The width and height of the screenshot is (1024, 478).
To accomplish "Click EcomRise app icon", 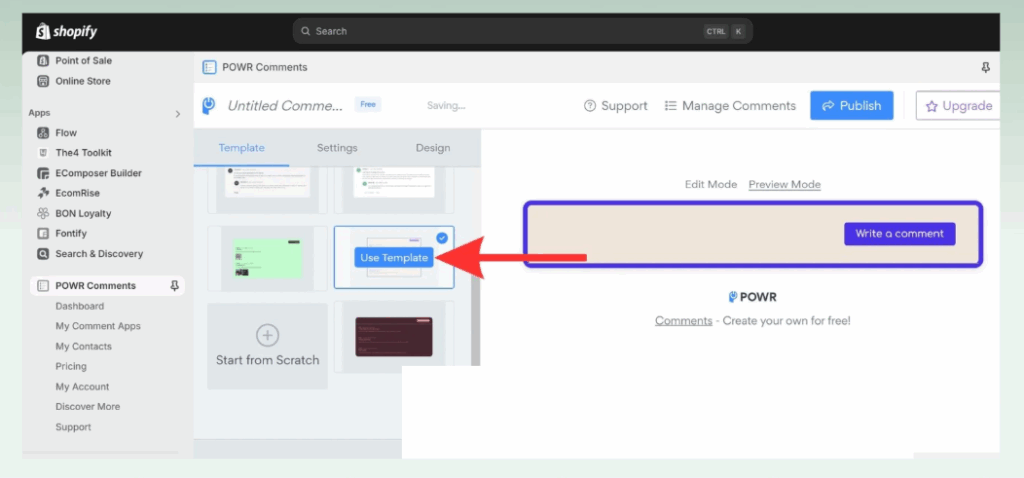I will point(43,193).
